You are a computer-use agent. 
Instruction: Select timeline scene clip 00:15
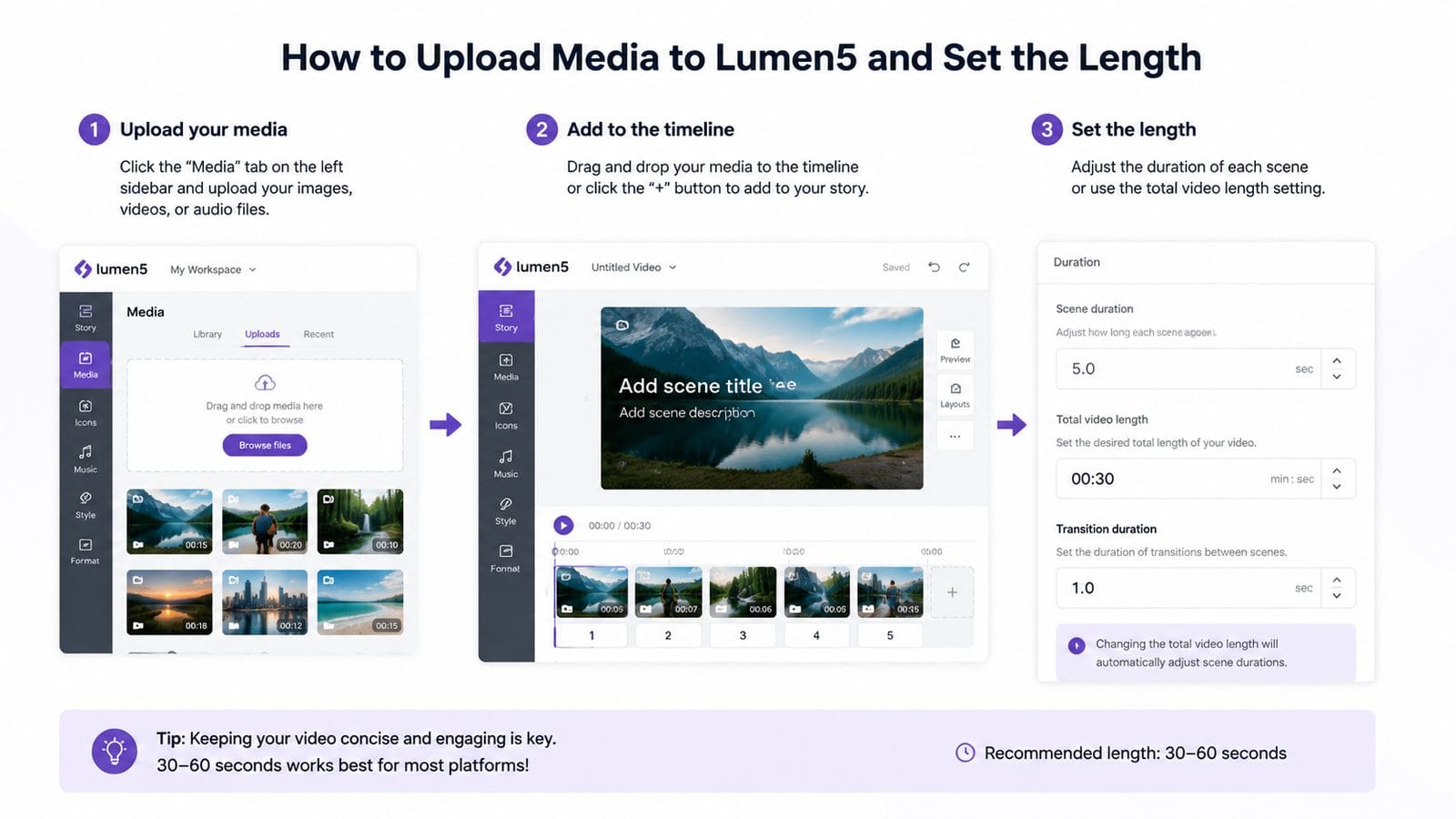tap(890, 591)
